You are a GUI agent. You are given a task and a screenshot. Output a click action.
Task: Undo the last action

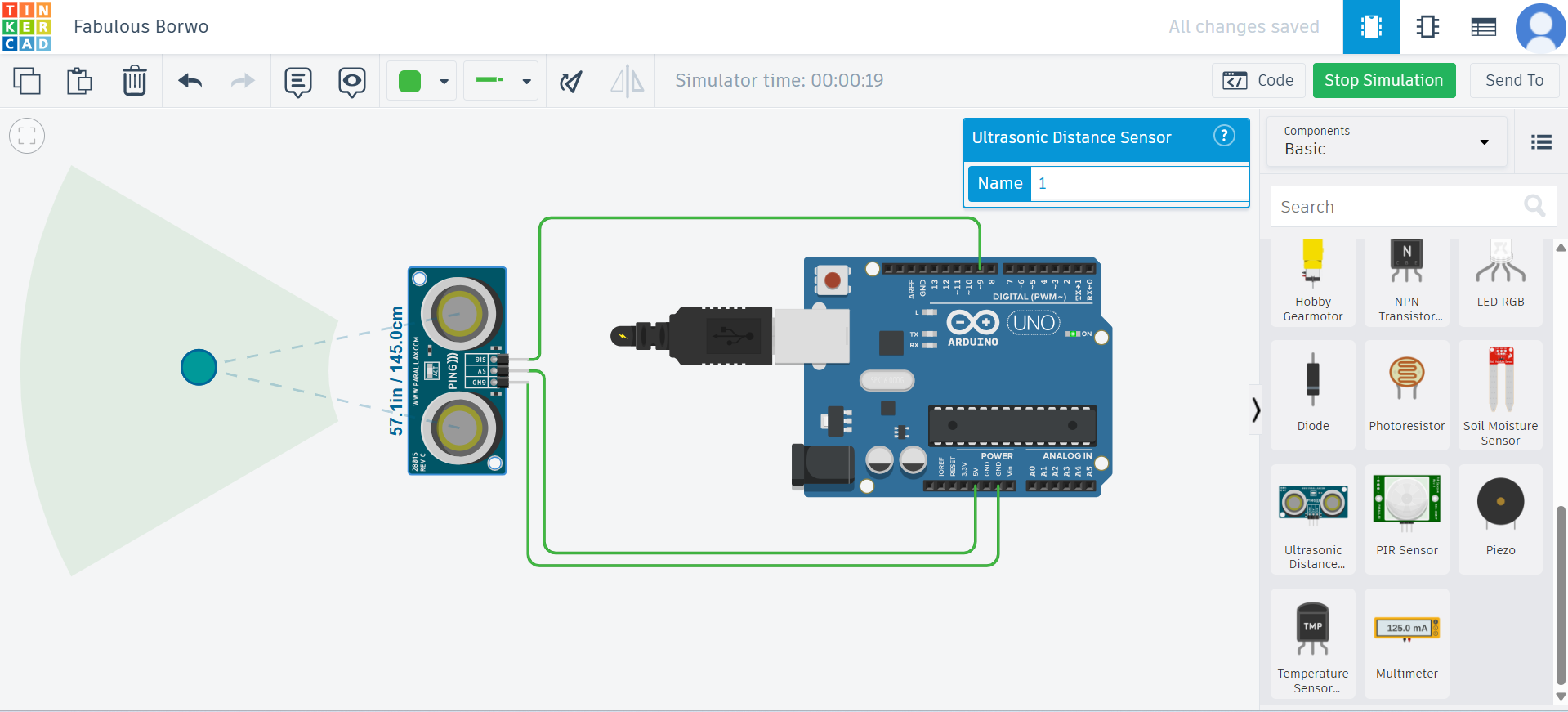(190, 81)
